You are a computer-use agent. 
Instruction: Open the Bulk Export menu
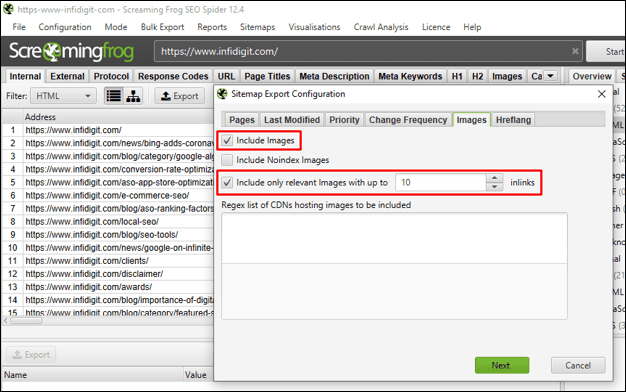click(x=162, y=27)
